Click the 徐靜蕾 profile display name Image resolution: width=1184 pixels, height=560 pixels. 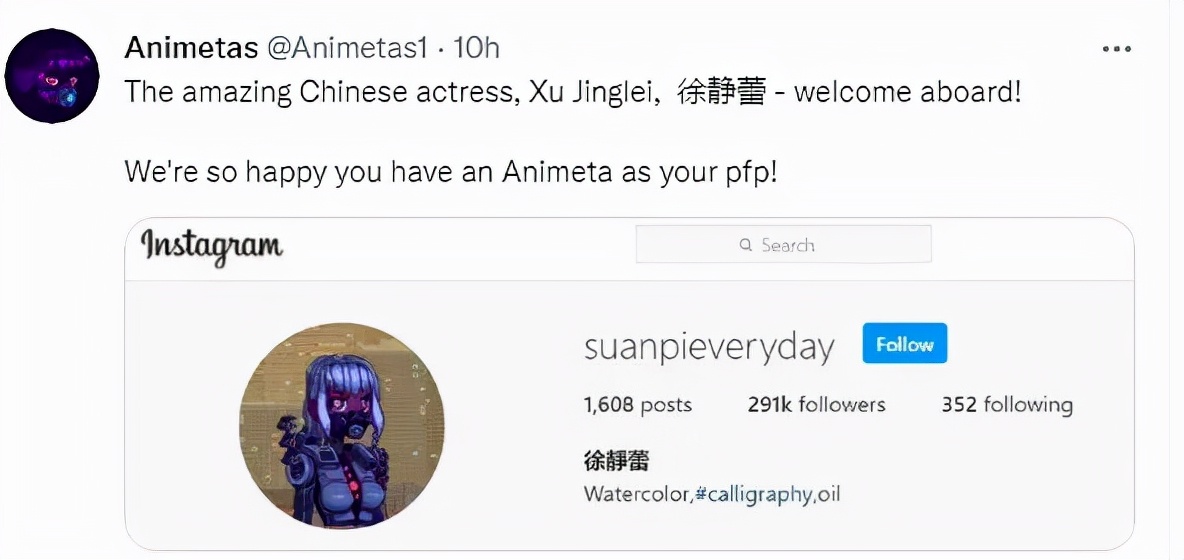point(617,459)
